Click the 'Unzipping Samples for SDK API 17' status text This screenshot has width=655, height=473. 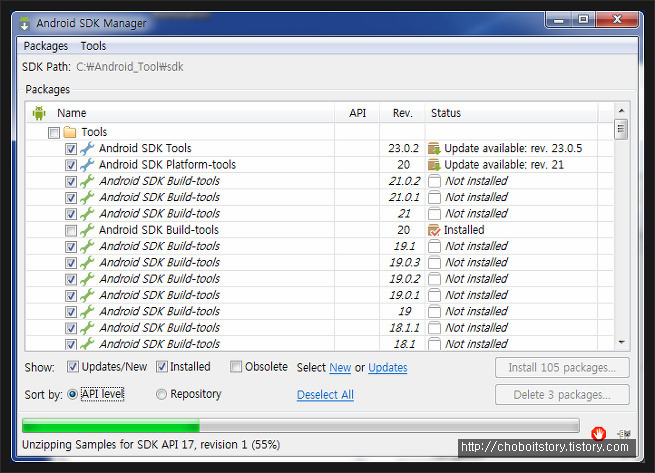[x=151, y=445]
